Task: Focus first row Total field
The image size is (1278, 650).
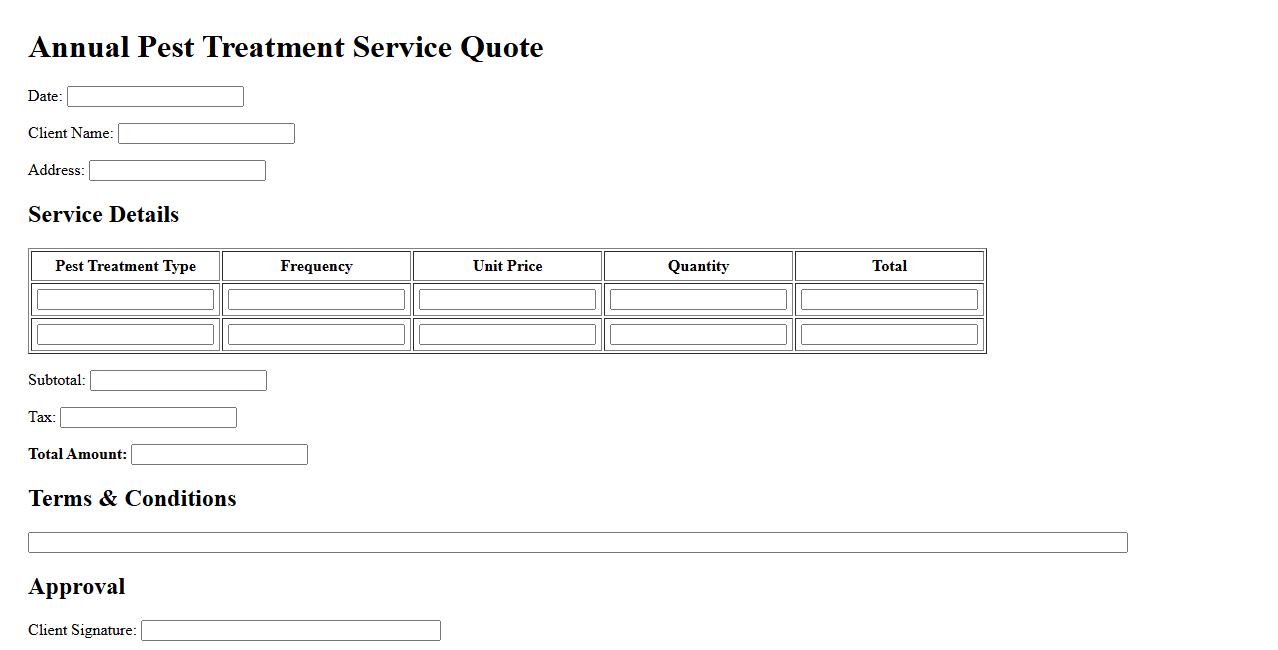Action: pyautogui.click(x=889, y=300)
